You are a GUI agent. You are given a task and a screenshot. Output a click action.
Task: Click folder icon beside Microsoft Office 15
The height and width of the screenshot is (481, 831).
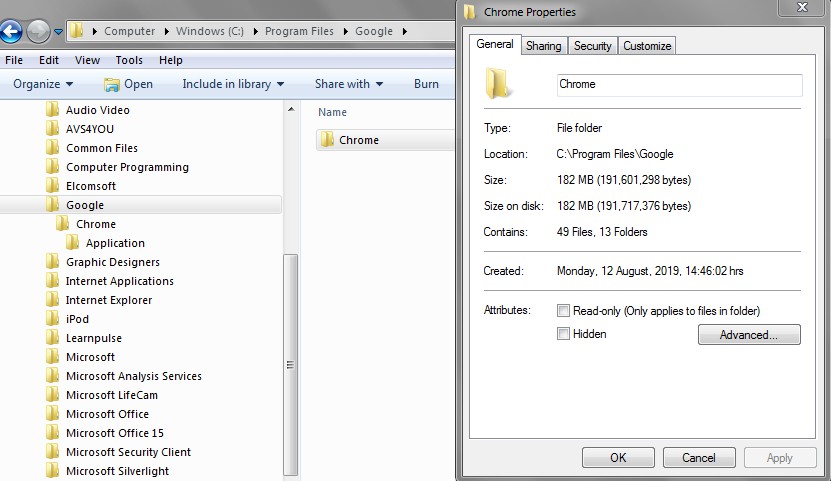point(52,433)
